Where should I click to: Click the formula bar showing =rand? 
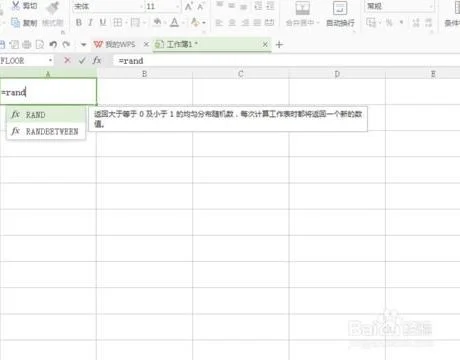coord(287,61)
